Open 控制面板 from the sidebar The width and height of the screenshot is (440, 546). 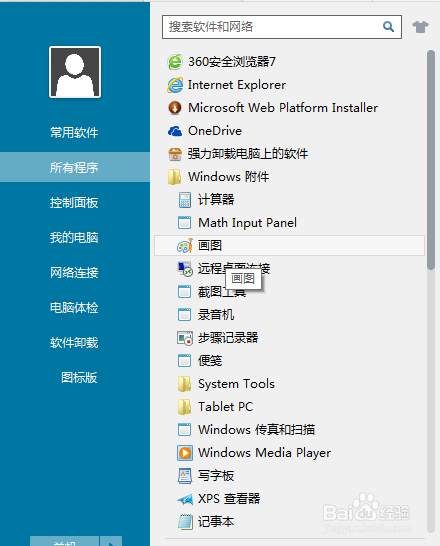pos(74,203)
